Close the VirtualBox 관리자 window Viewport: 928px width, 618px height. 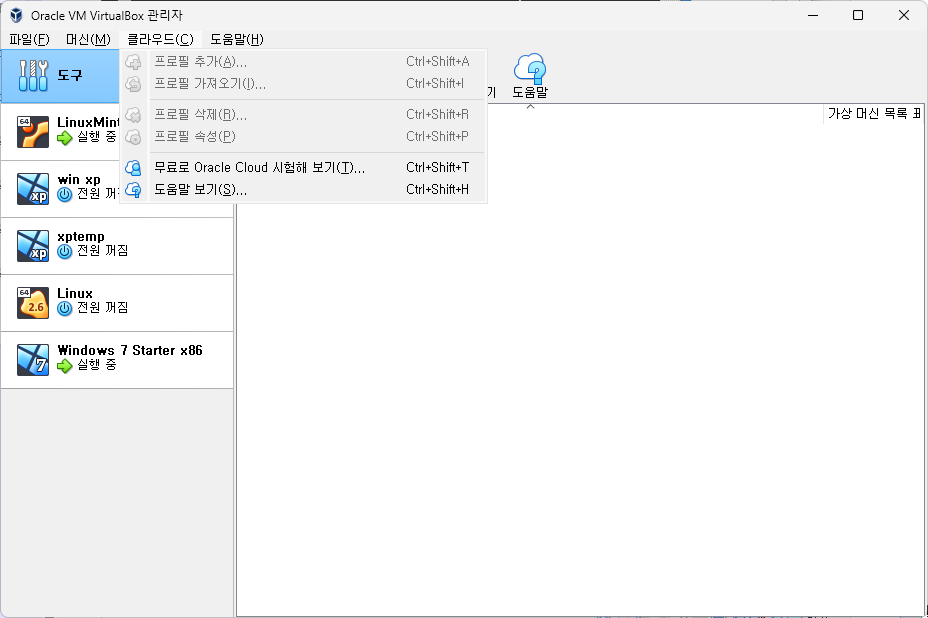coord(904,15)
